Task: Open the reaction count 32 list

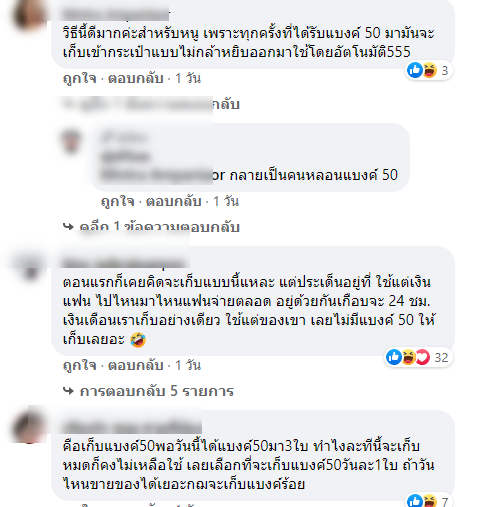Action: [441, 357]
